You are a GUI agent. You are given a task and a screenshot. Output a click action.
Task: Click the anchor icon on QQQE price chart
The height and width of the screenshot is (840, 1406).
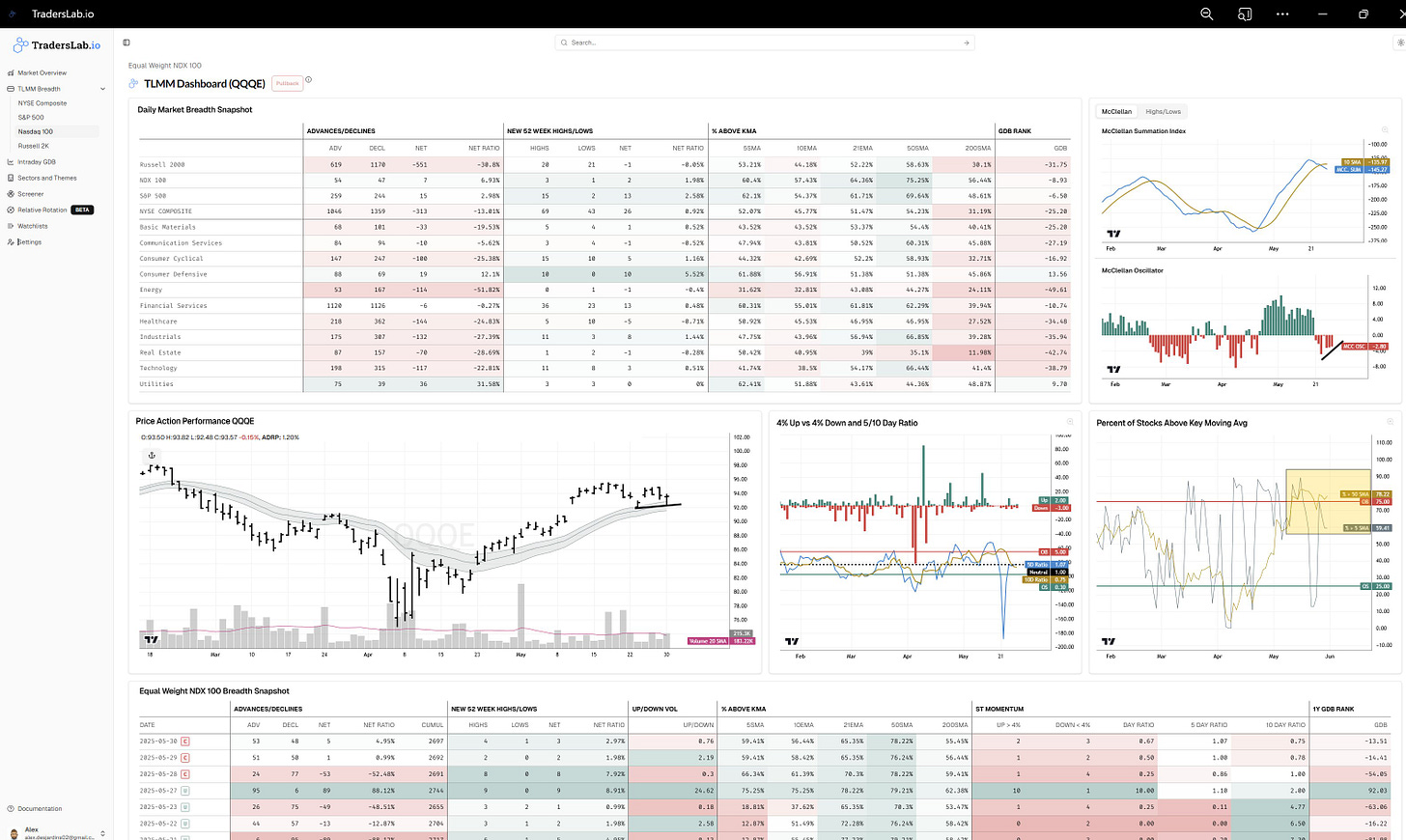(x=152, y=455)
